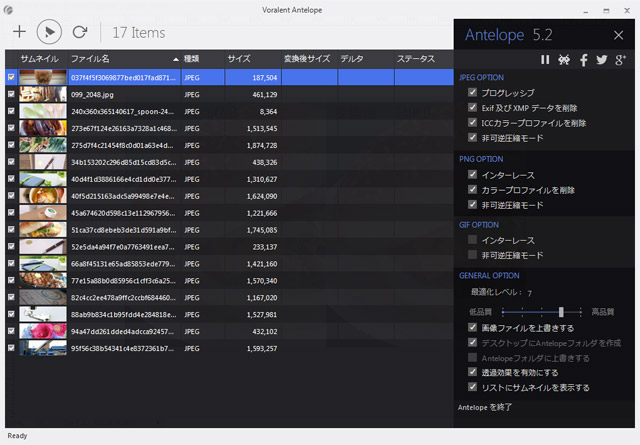Add files with the plus icon
Viewport: 640px width, 445px height.
click(19, 32)
